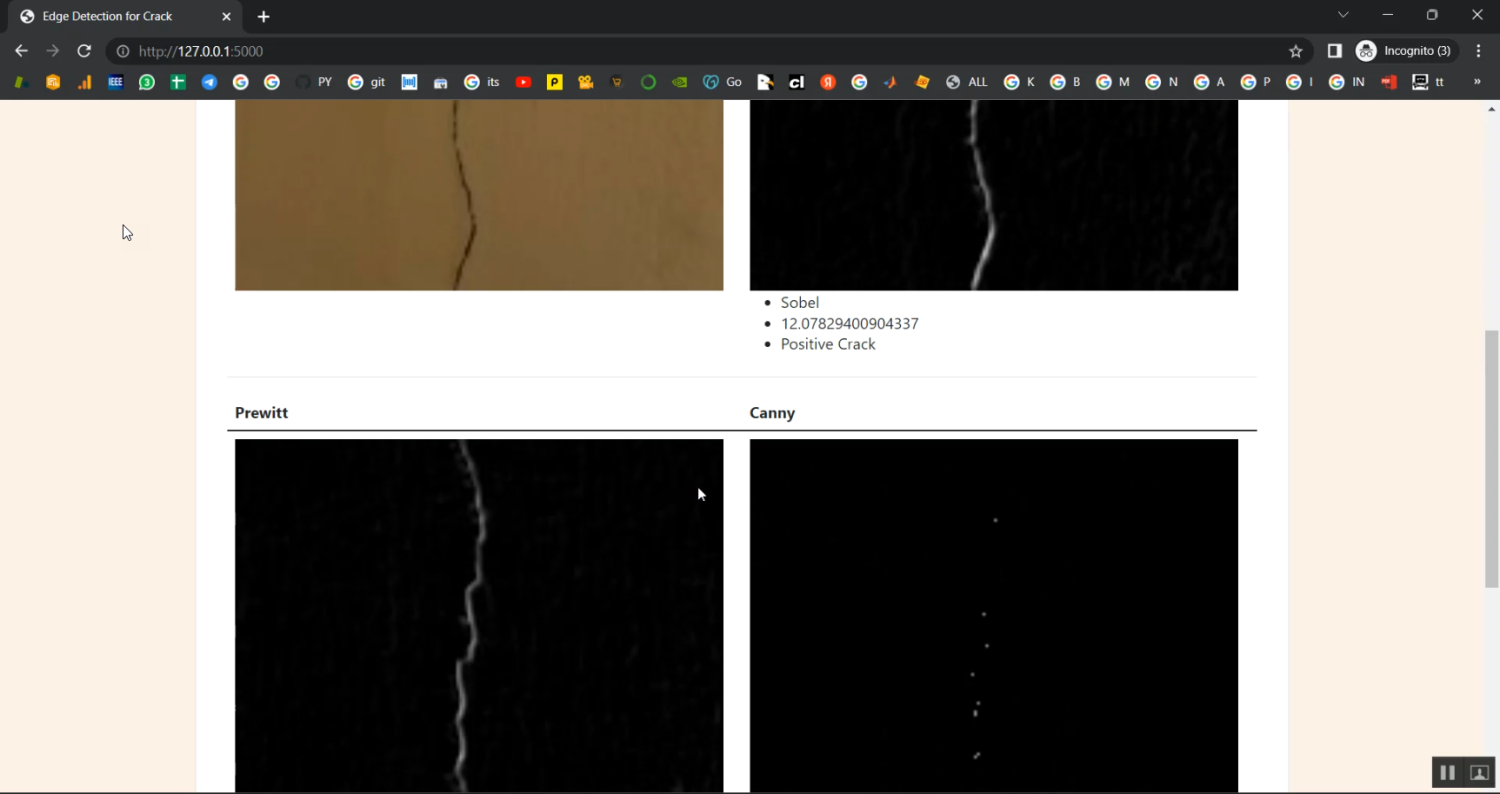The height and width of the screenshot is (794, 1500).
Task: Show hidden bookmarks with the overflow chevron
Action: click(1477, 82)
